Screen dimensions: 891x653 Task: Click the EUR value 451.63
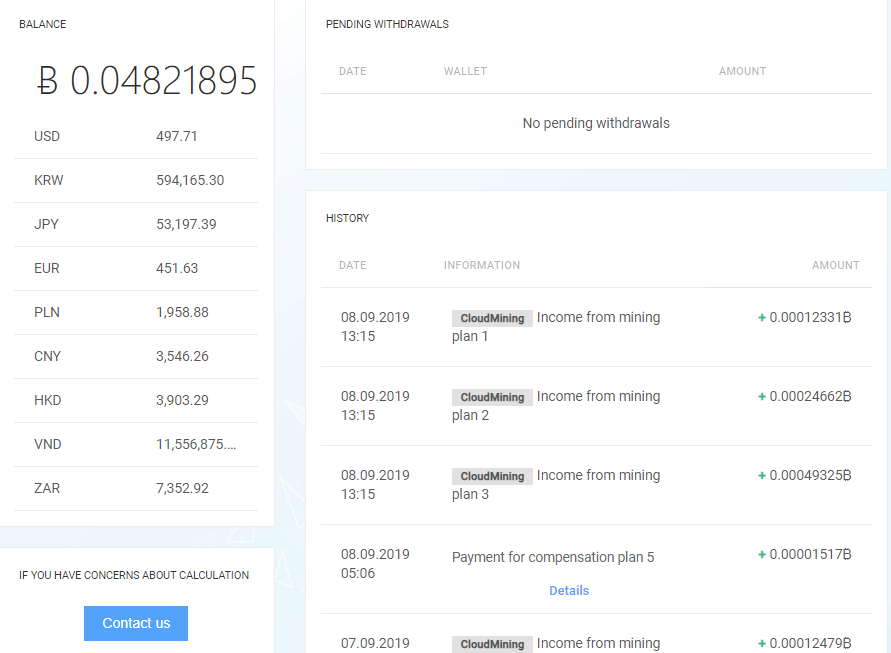177,268
